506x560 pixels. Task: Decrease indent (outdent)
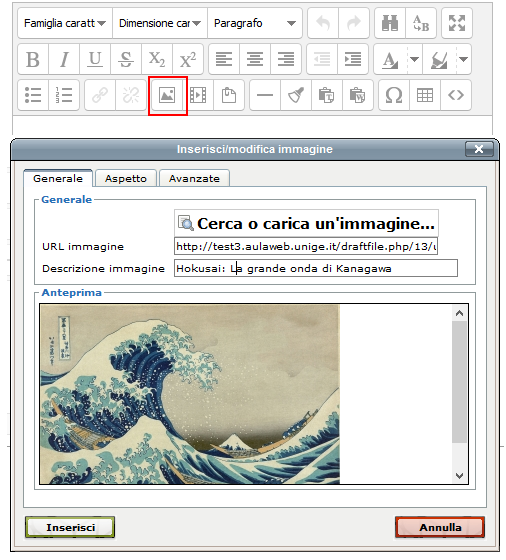point(322,59)
